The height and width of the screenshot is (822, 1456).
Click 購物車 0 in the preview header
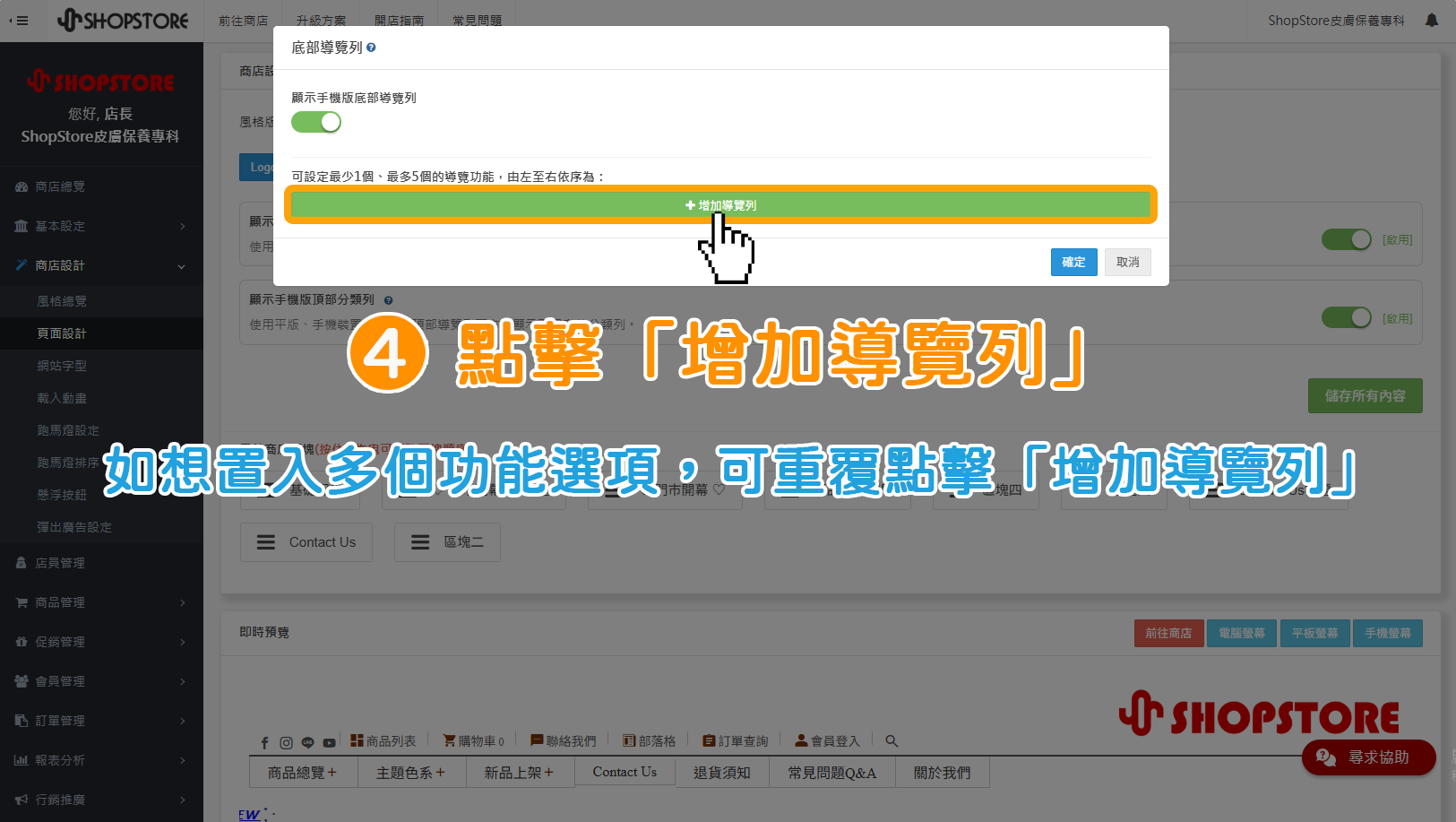pos(474,741)
